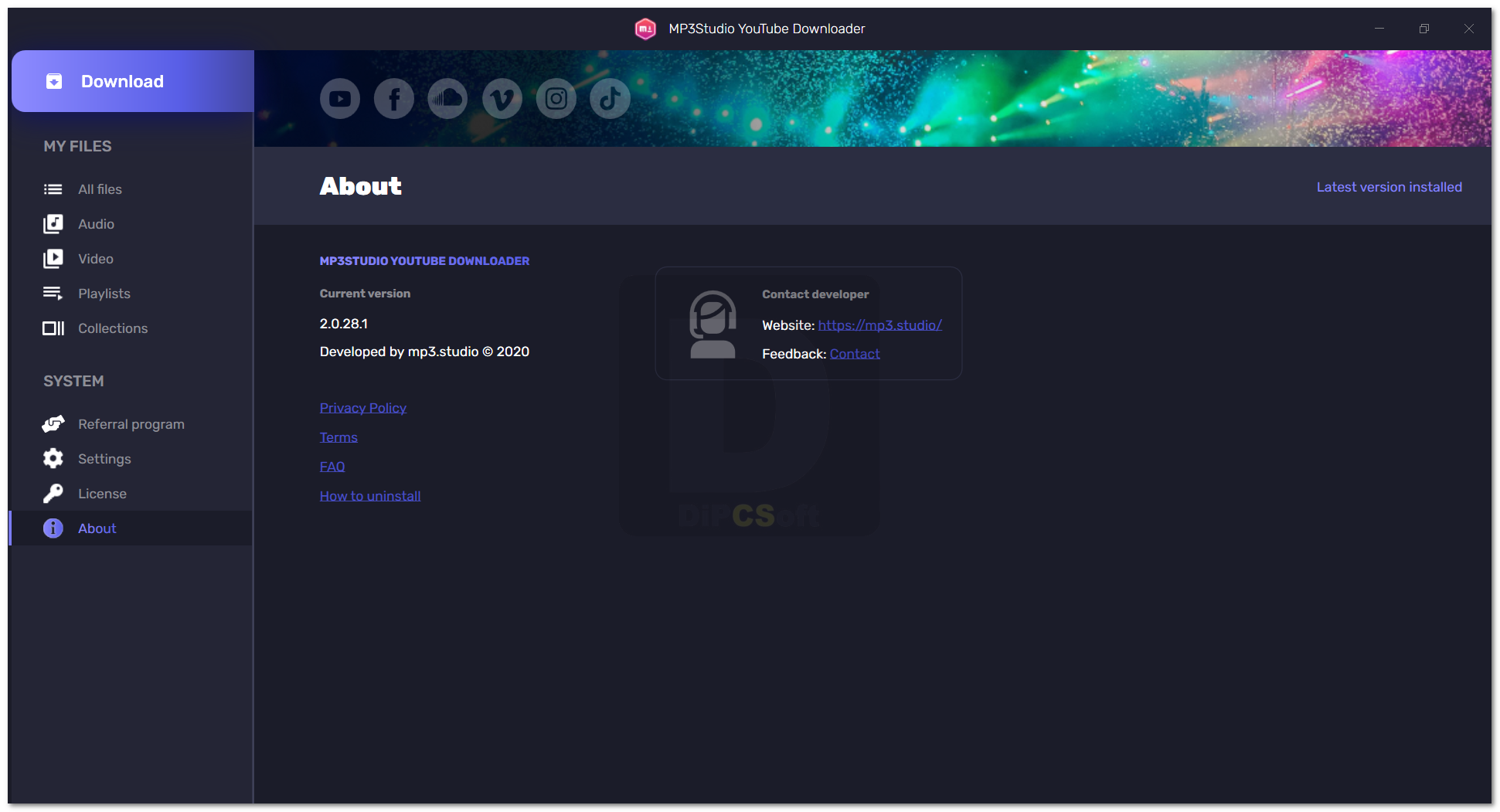Click the TikTok icon in the banner

point(610,99)
